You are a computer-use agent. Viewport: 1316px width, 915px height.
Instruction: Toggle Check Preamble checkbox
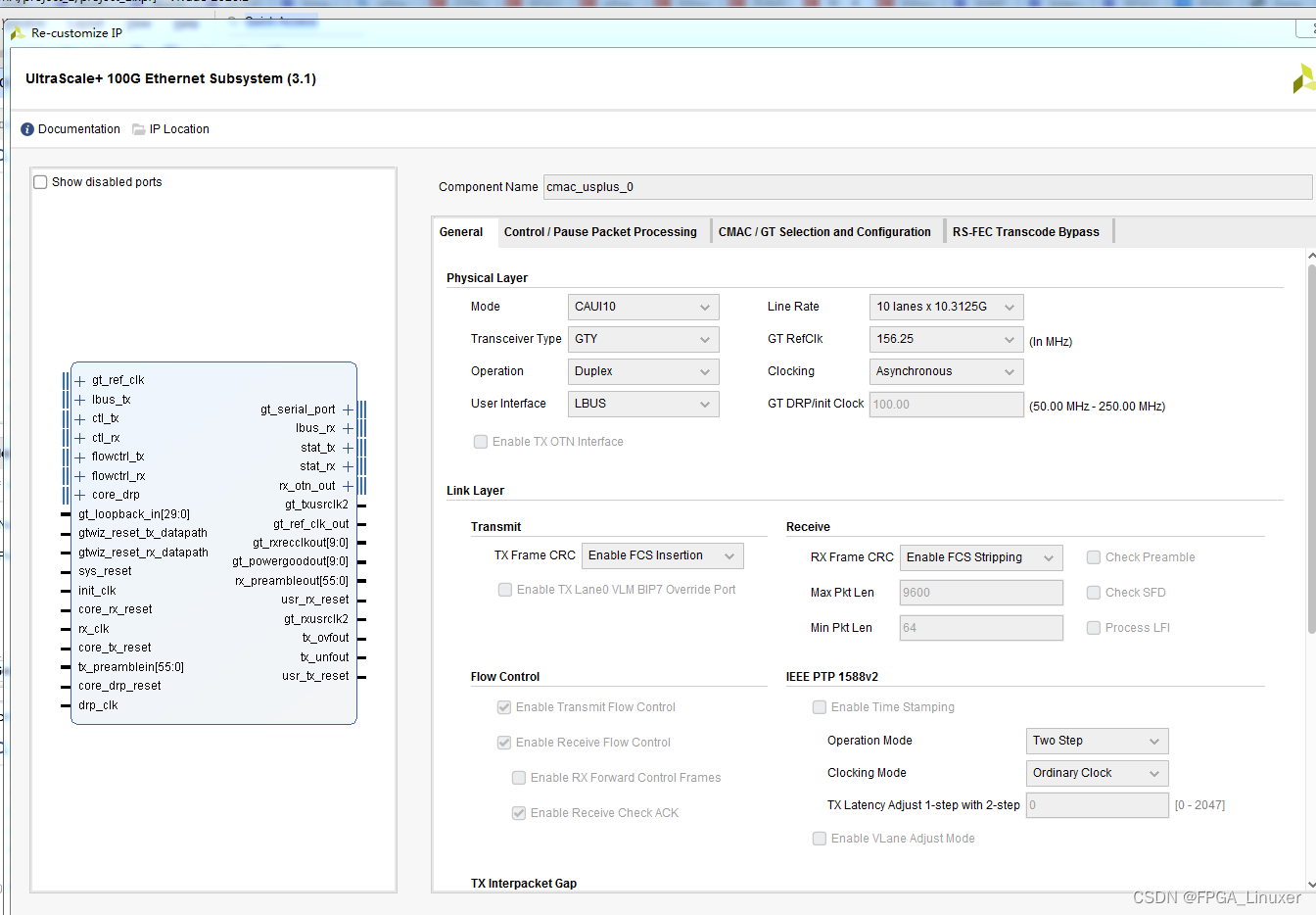[1094, 557]
